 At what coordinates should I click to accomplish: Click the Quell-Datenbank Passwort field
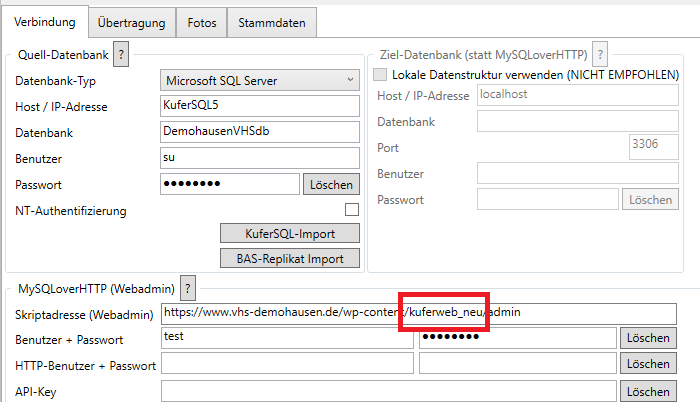[230, 184]
